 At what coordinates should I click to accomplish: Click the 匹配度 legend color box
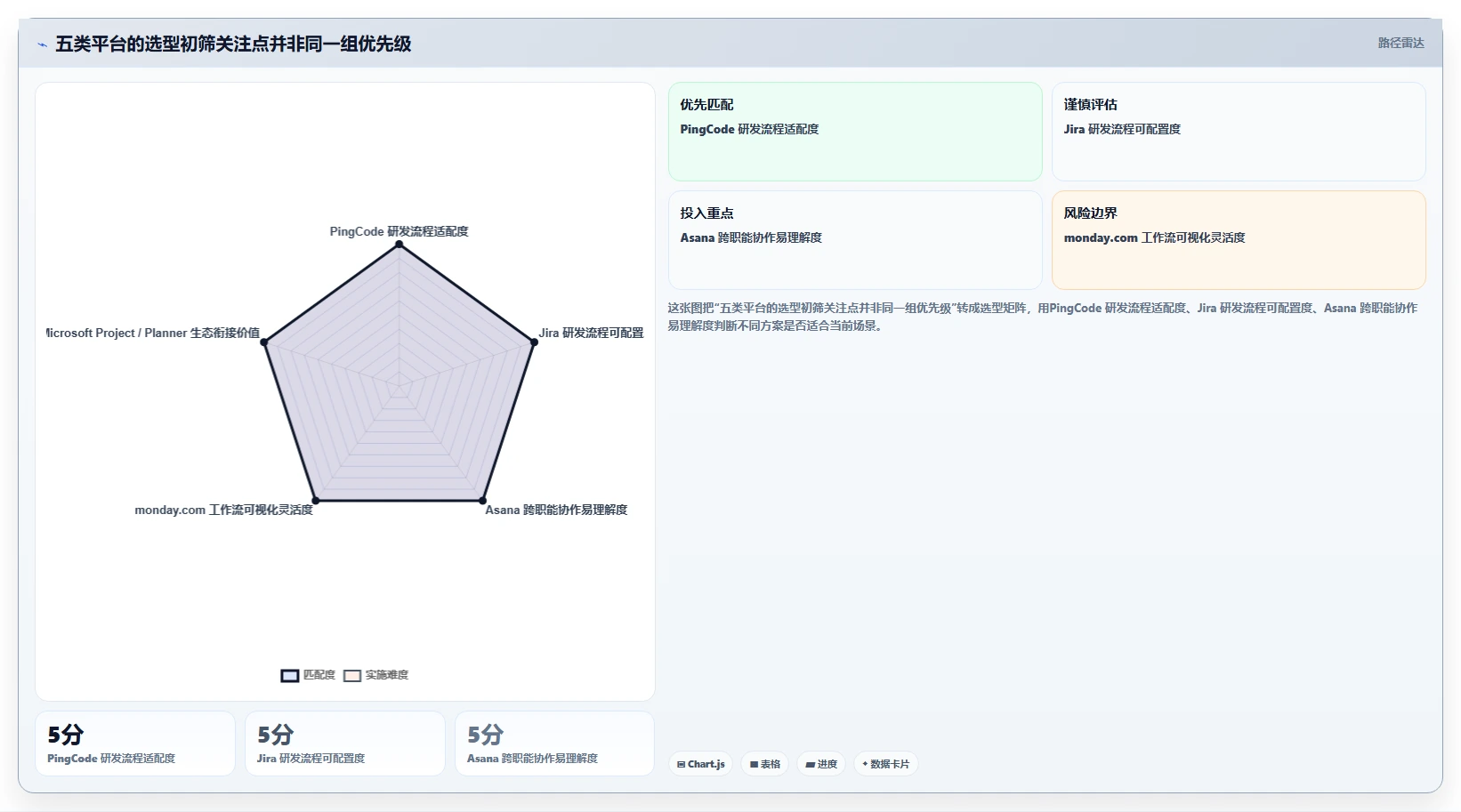click(x=290, y=676)
